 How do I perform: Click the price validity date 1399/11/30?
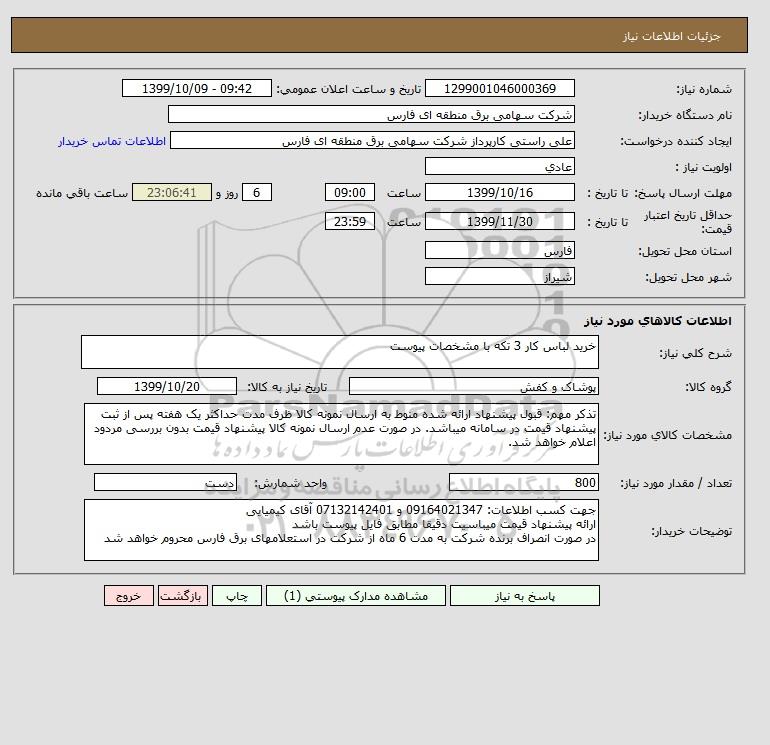tap(499, 221)
